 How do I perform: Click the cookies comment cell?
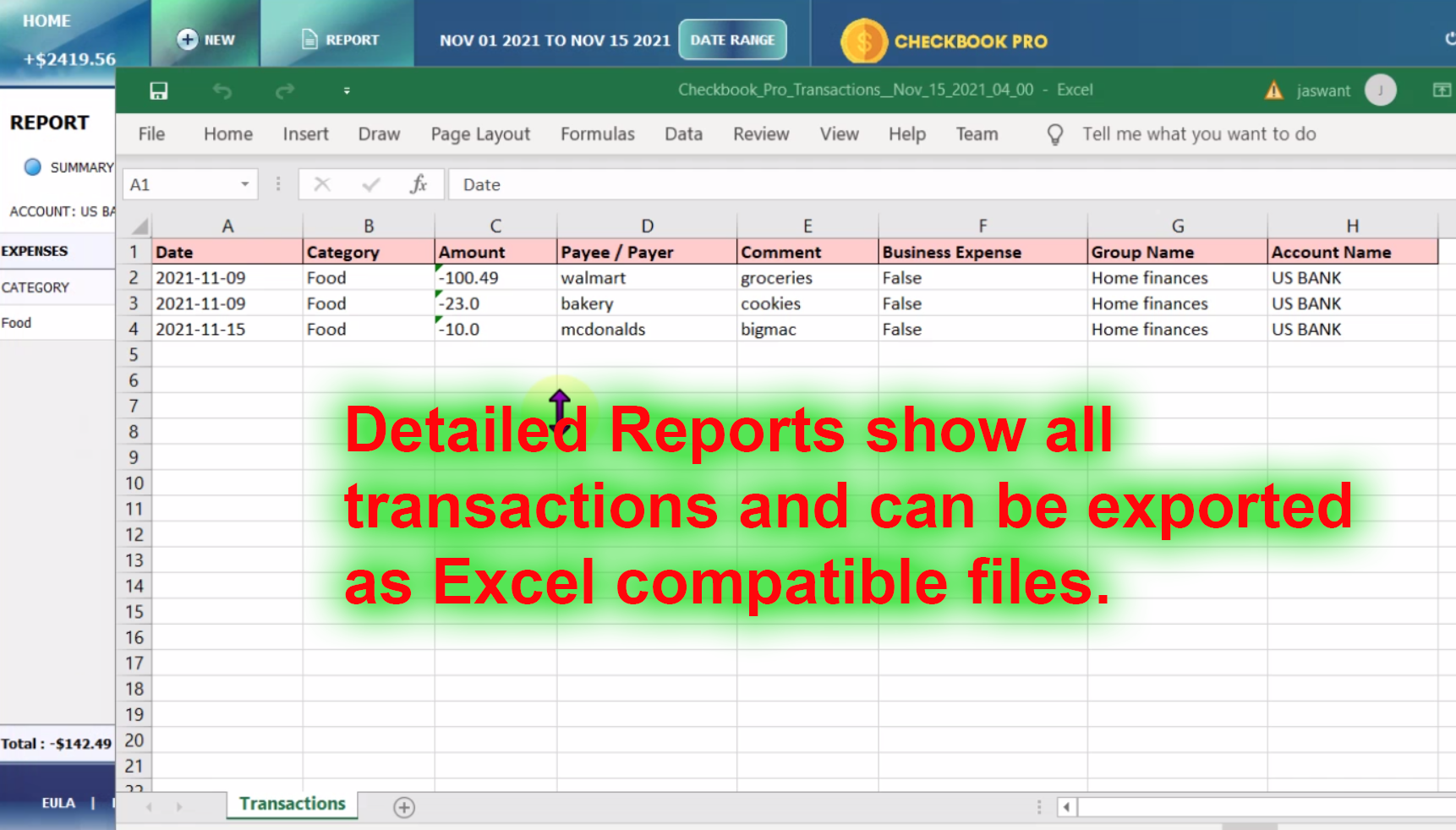point(807,303)
